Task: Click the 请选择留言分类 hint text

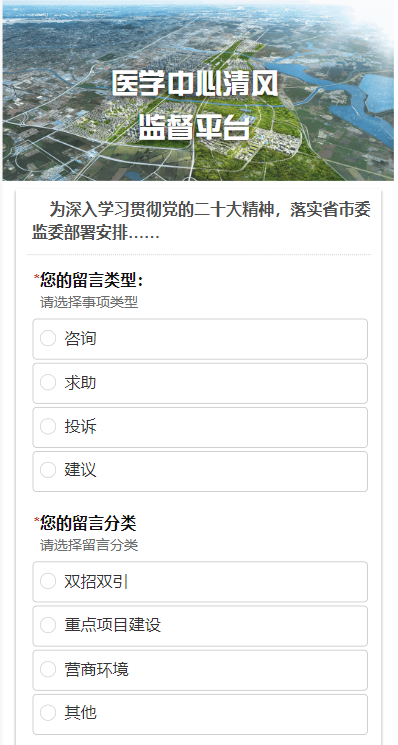Action: coord(89,545)
